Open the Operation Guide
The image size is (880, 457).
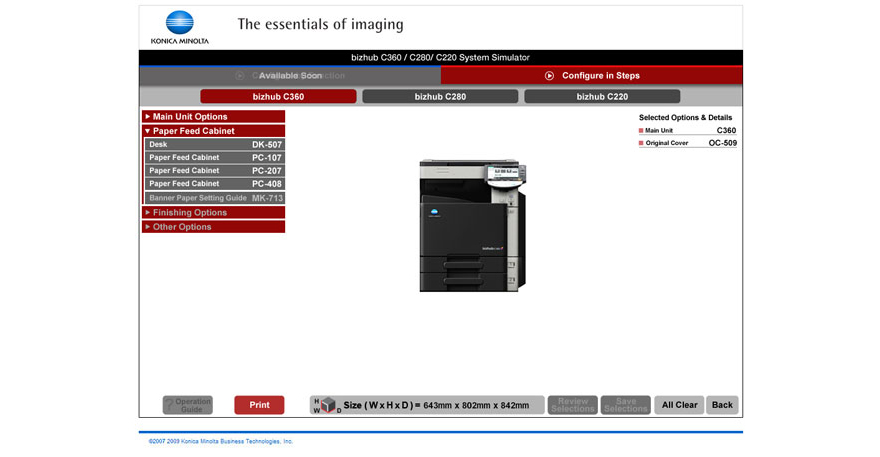[188, 405]
